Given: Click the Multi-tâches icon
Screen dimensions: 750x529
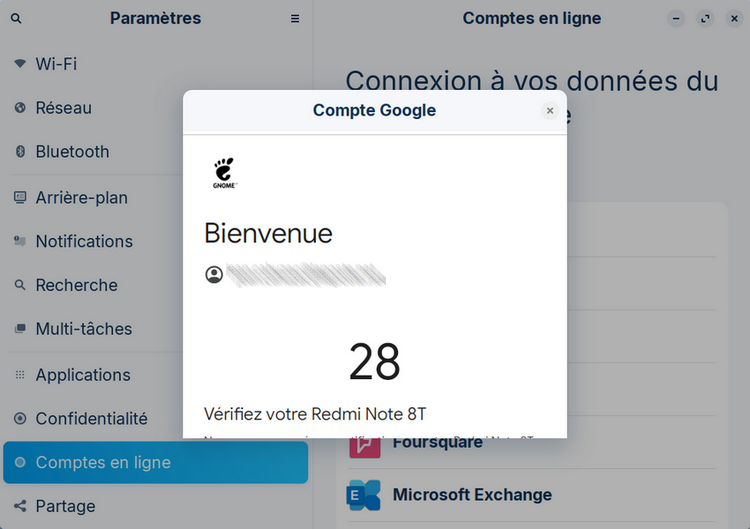Looking at the screenshot, I should point(20,329).
